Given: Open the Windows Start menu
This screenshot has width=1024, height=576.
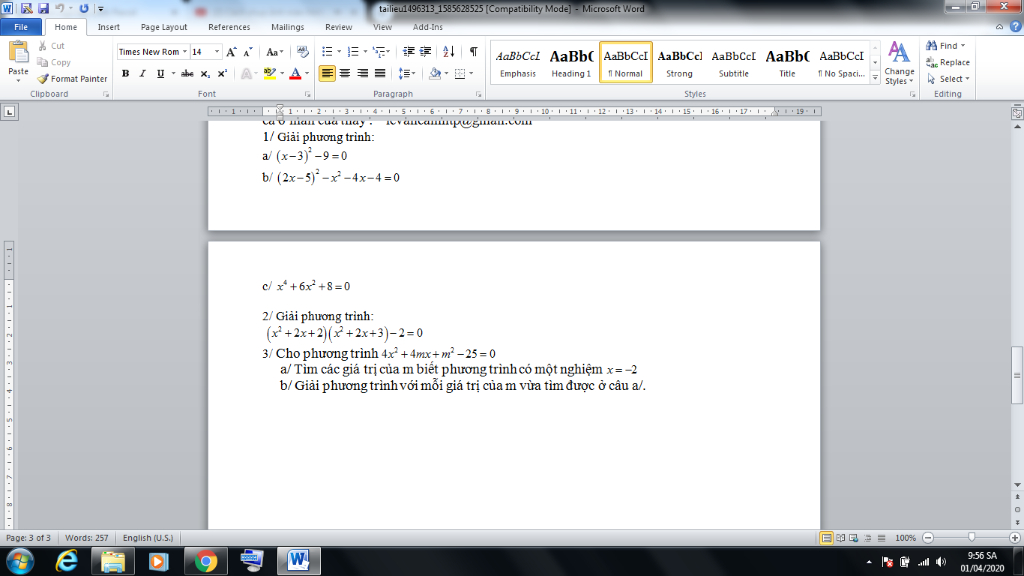Looking at the screenshot, I should 20,561.
